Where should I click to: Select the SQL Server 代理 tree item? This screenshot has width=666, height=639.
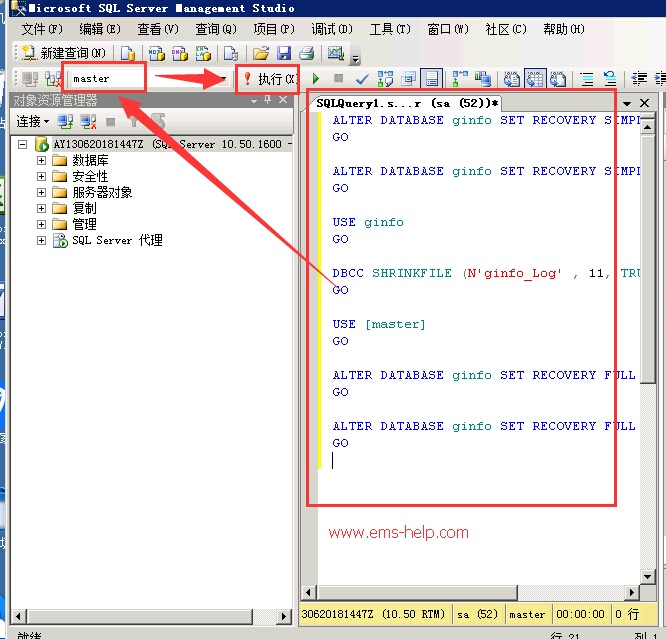[117, 240]
